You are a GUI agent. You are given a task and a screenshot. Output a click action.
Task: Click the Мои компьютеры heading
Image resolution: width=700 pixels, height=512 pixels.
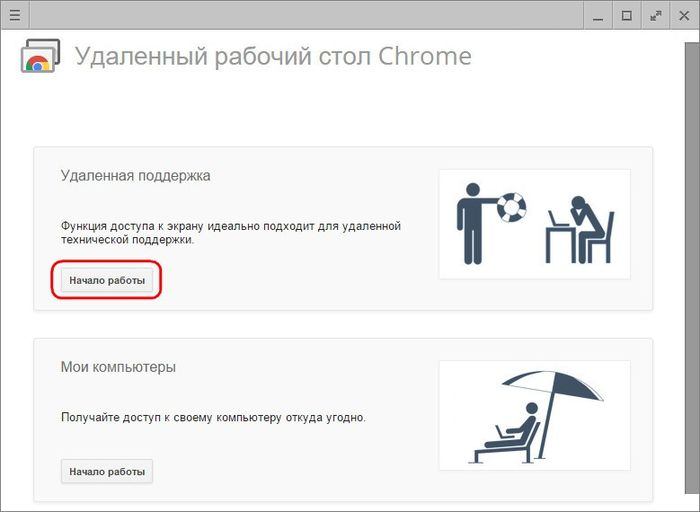pyautogui.click(x=118, y=367)
